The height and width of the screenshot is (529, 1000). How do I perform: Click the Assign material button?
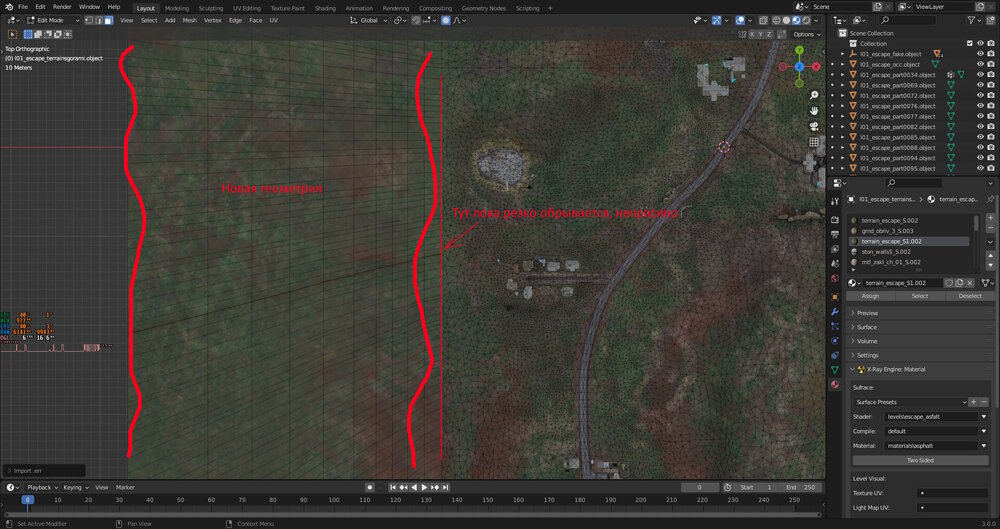(870, 296)
